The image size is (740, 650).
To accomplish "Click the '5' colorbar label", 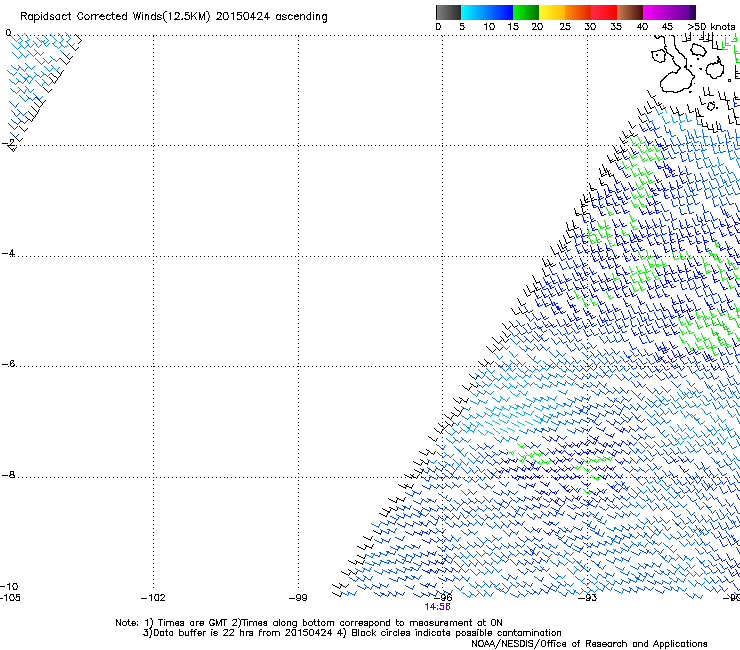I will pos(462,27).
